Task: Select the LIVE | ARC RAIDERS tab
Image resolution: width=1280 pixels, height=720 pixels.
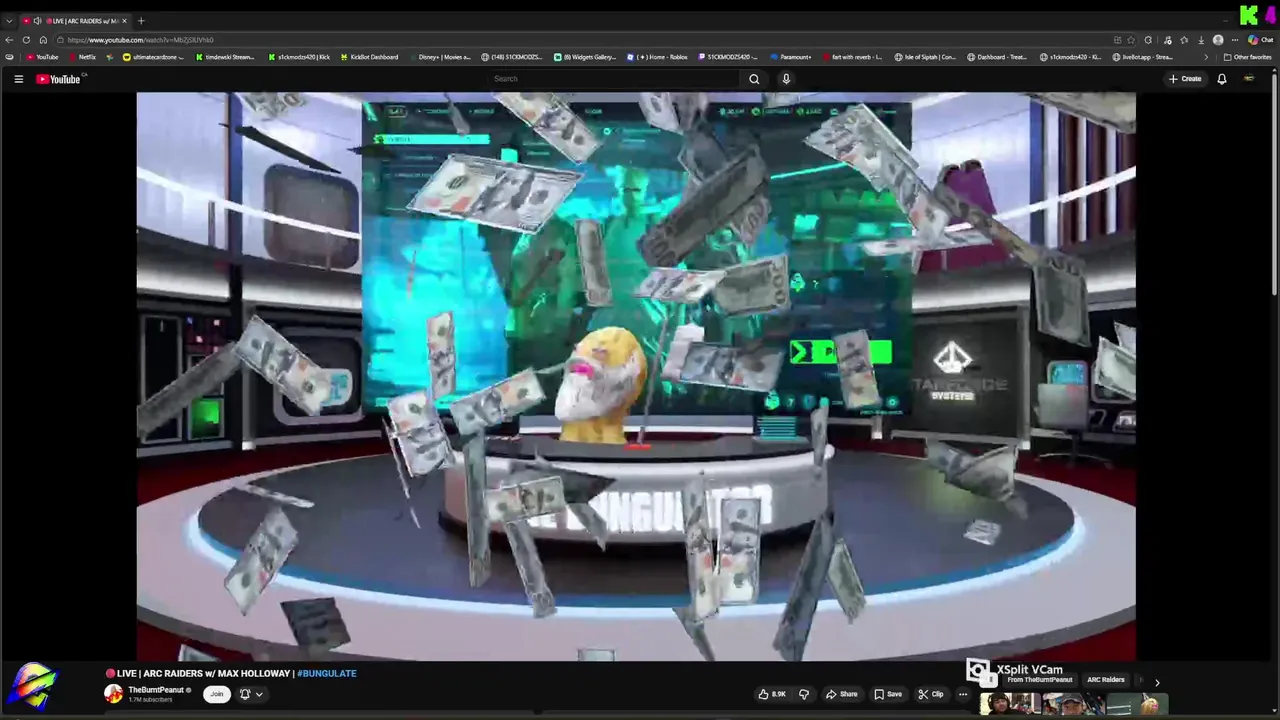Action: [75, 21]
